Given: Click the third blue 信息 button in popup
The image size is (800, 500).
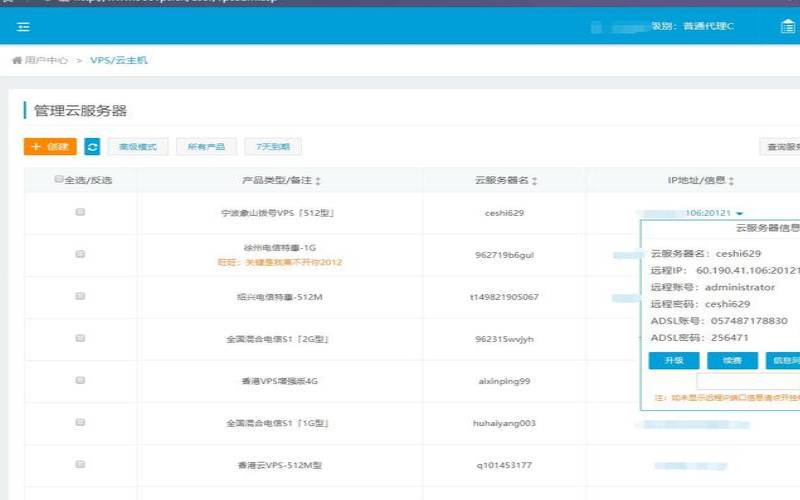Looking at the screenshot, I should 783,361.
